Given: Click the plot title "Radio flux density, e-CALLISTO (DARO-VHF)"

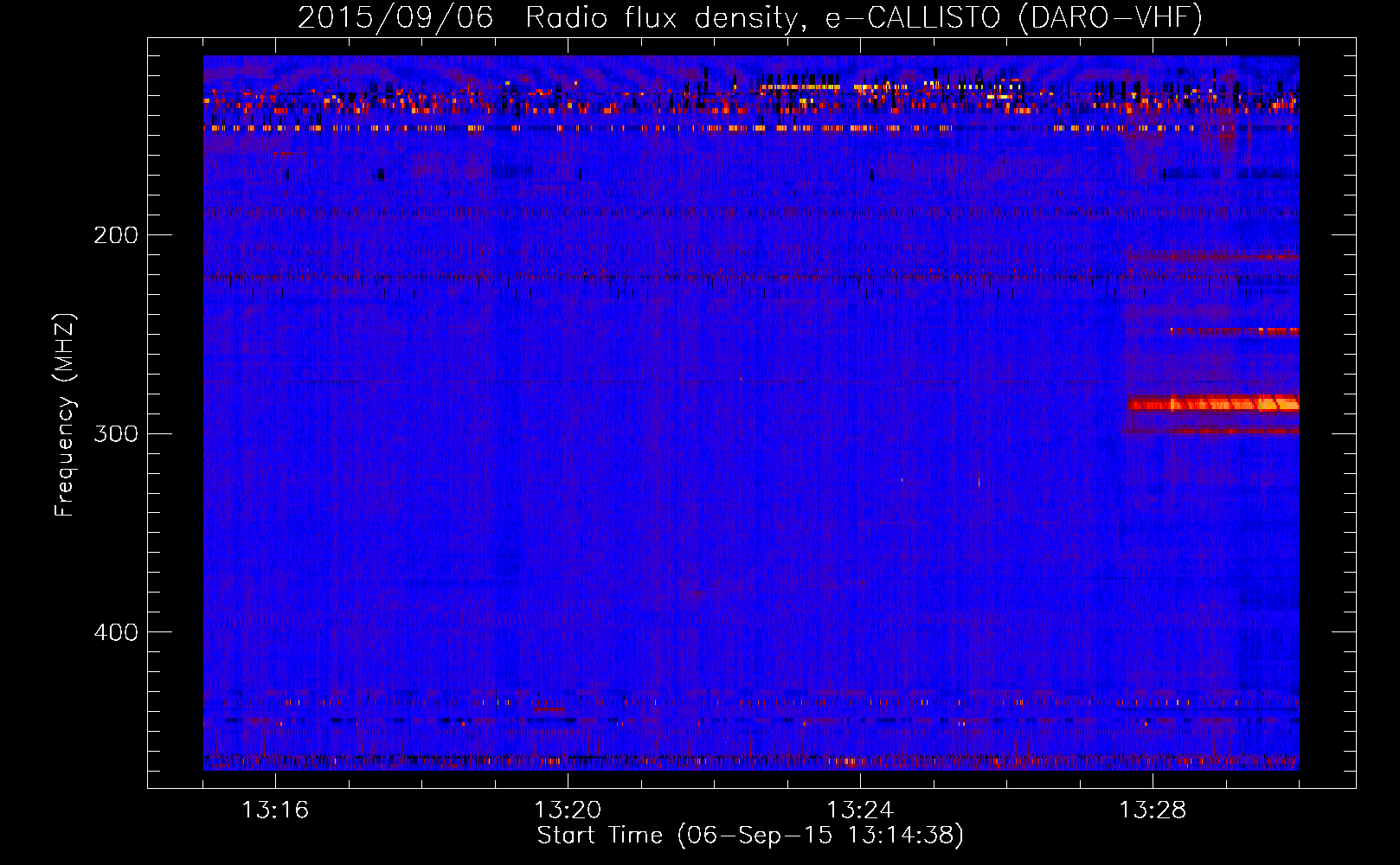Looking at the screenshot, I should pos(864,18).
